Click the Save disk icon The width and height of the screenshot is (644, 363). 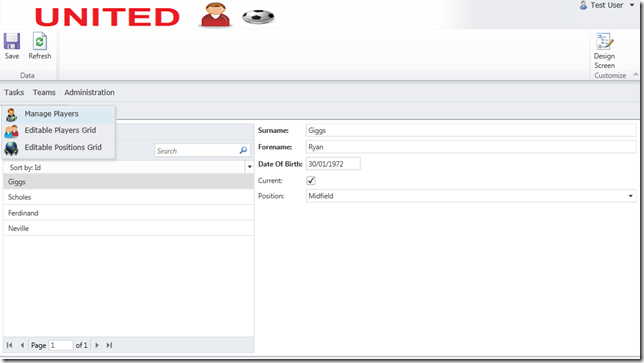coord(12,41)
